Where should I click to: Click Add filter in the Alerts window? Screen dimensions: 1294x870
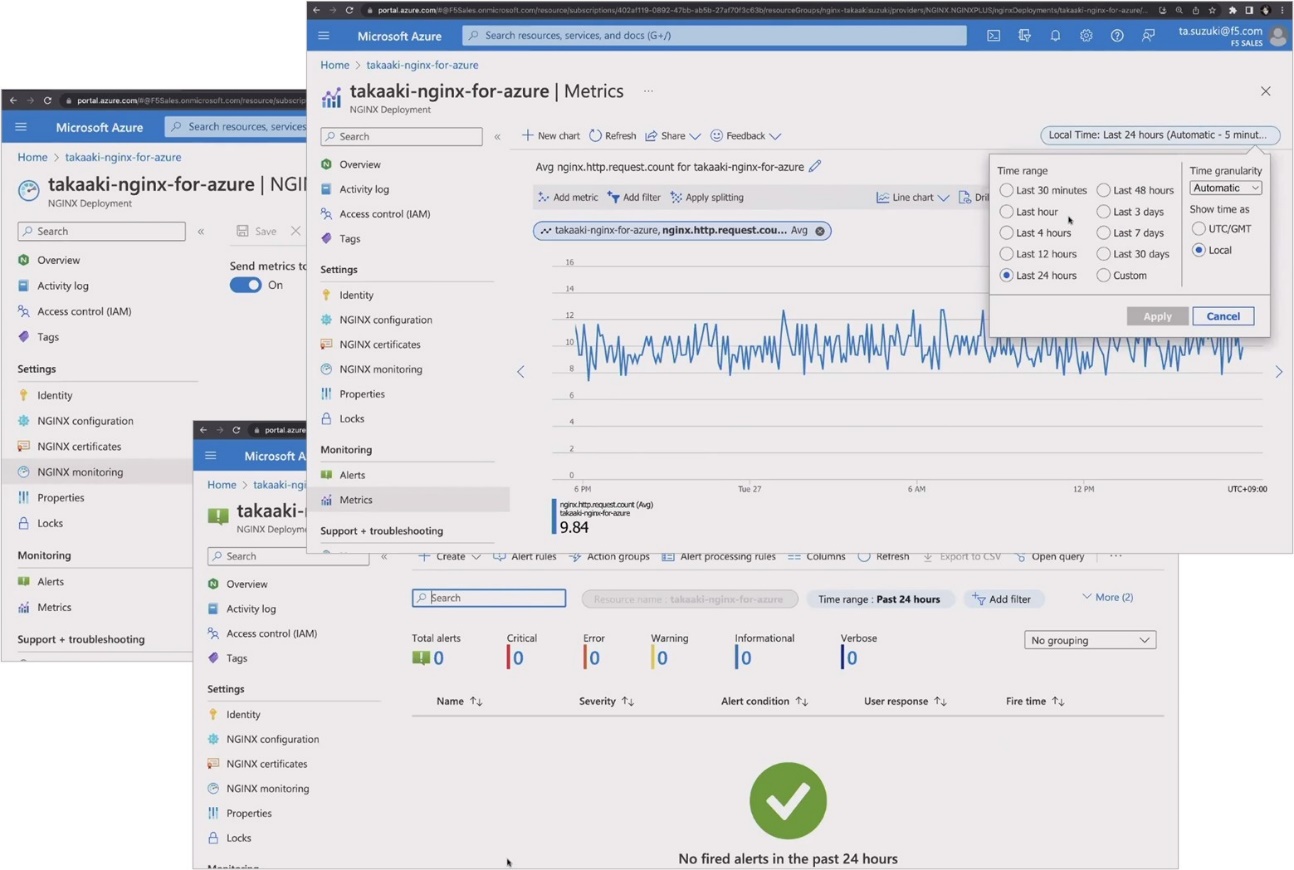1002,599
